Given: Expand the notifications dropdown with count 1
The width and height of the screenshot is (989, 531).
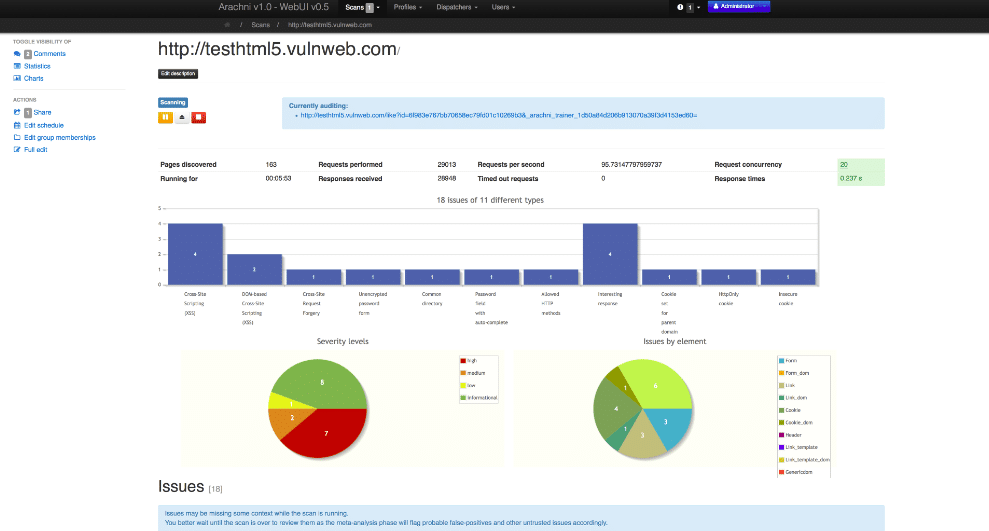Looking at the screenshot, I should pos(693,8).
